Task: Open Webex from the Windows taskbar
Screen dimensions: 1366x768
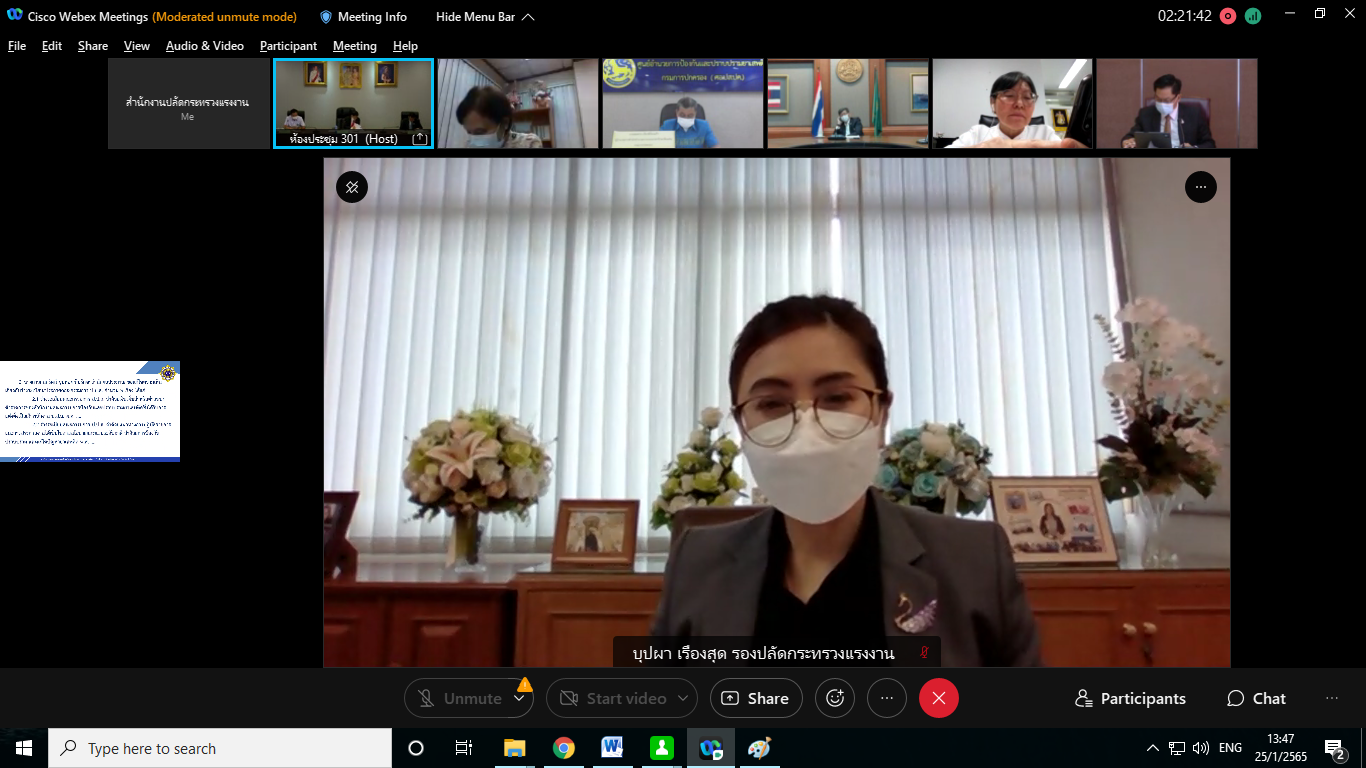Action: point(711,748)
